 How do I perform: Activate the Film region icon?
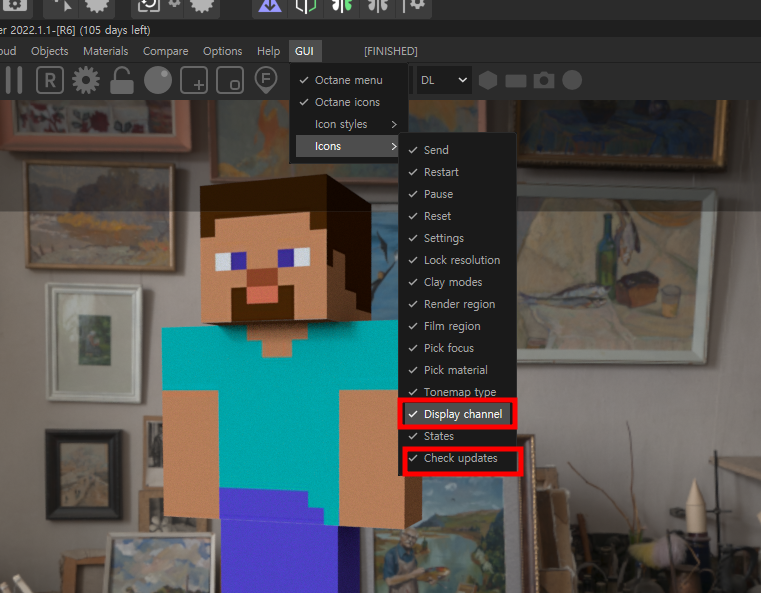230,80
